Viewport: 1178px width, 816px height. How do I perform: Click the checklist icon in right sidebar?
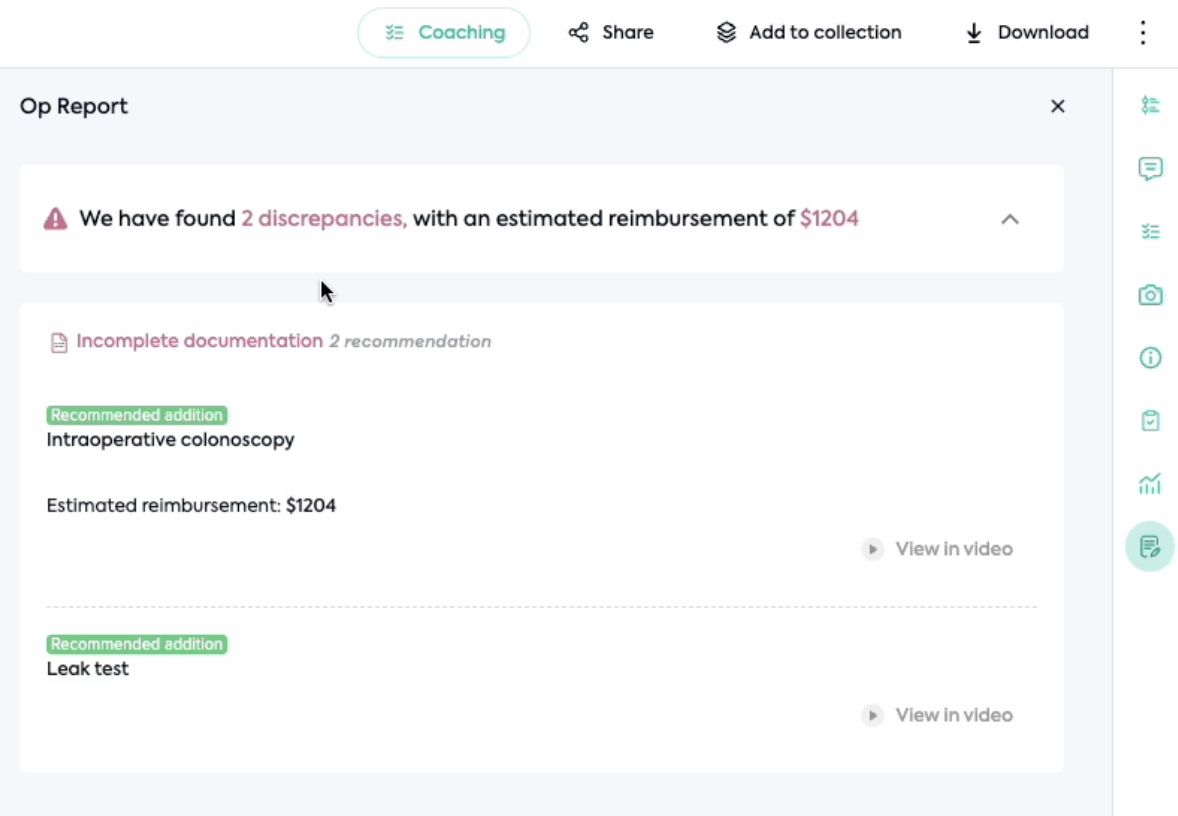[1150, 232]
